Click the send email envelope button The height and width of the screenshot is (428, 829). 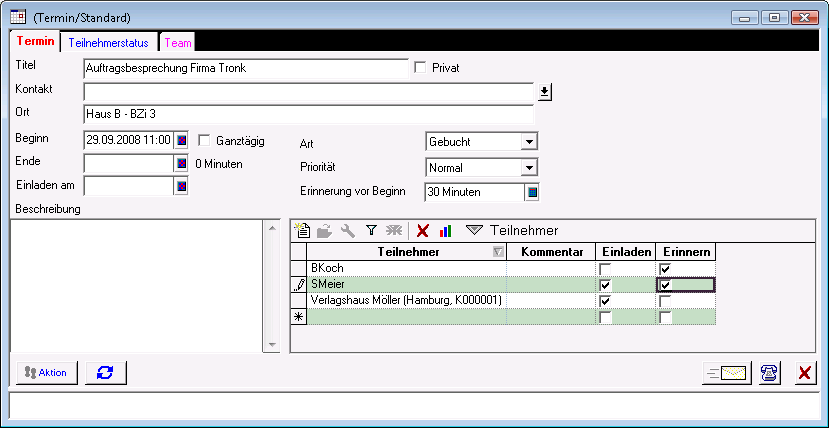727,373
